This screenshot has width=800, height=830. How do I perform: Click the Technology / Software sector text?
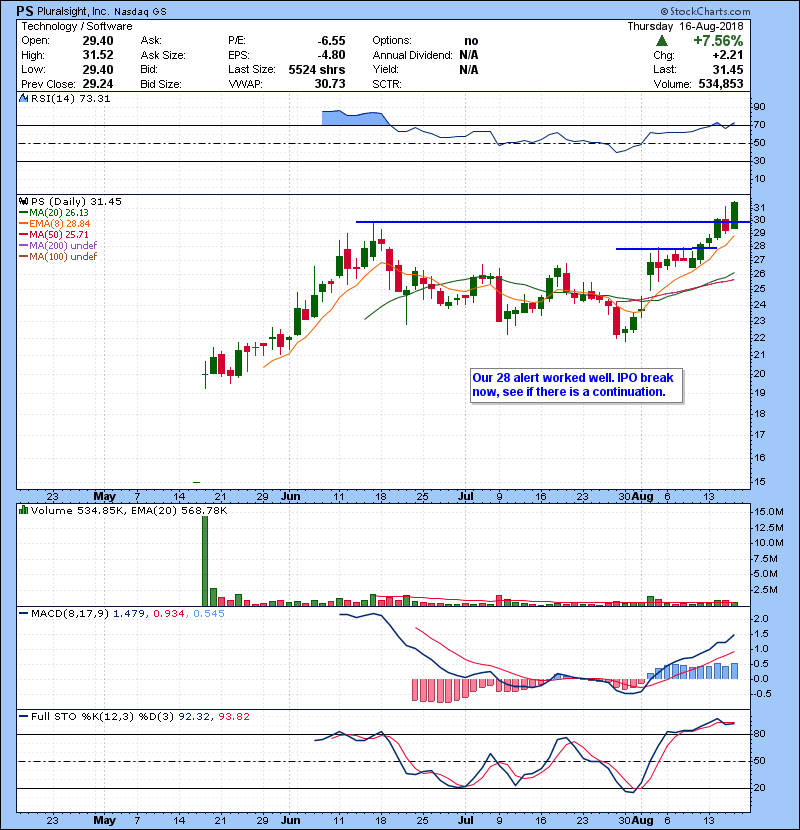(x=77, y=26)
